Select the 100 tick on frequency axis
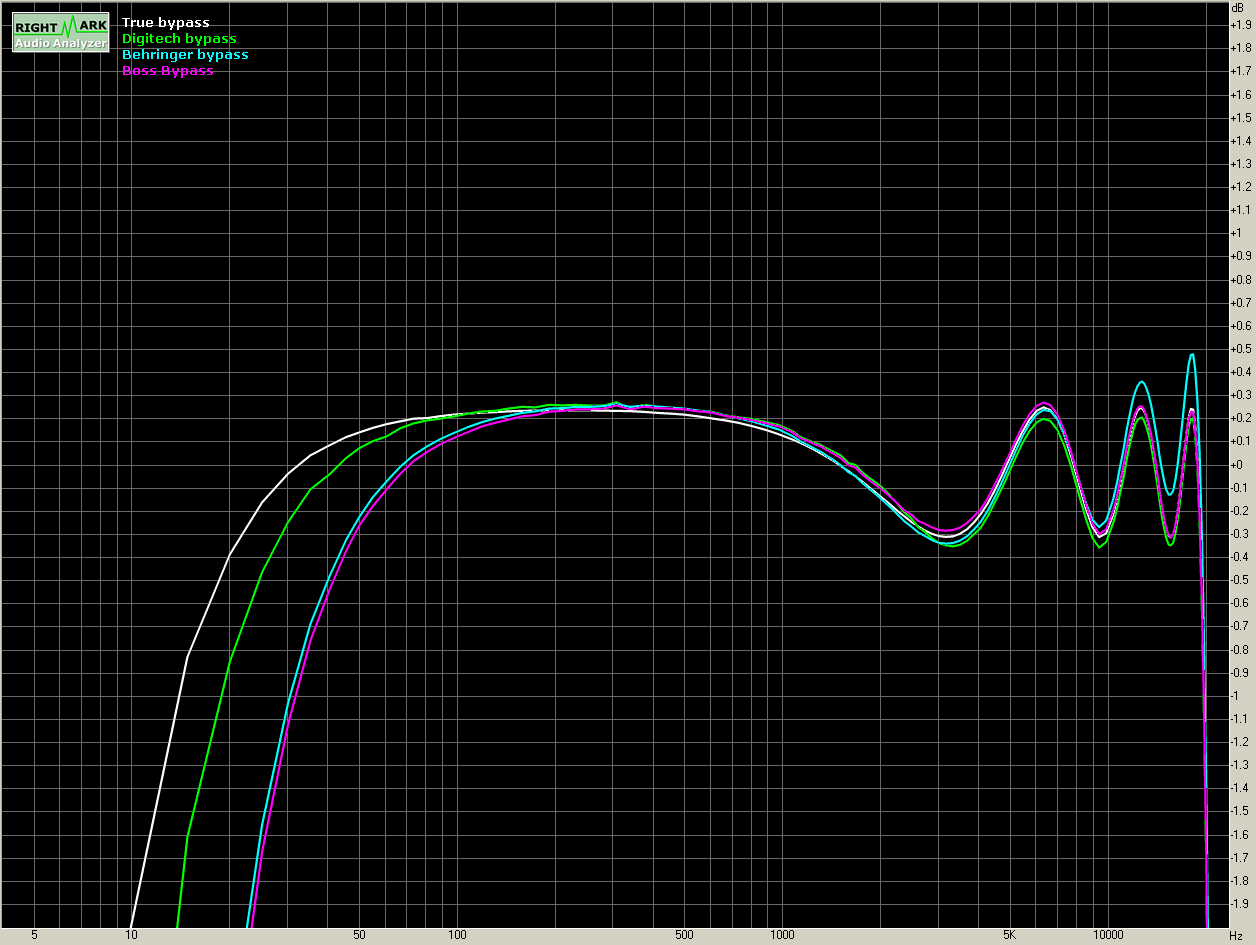This screenshot has width=1256, height=945. 457,935
